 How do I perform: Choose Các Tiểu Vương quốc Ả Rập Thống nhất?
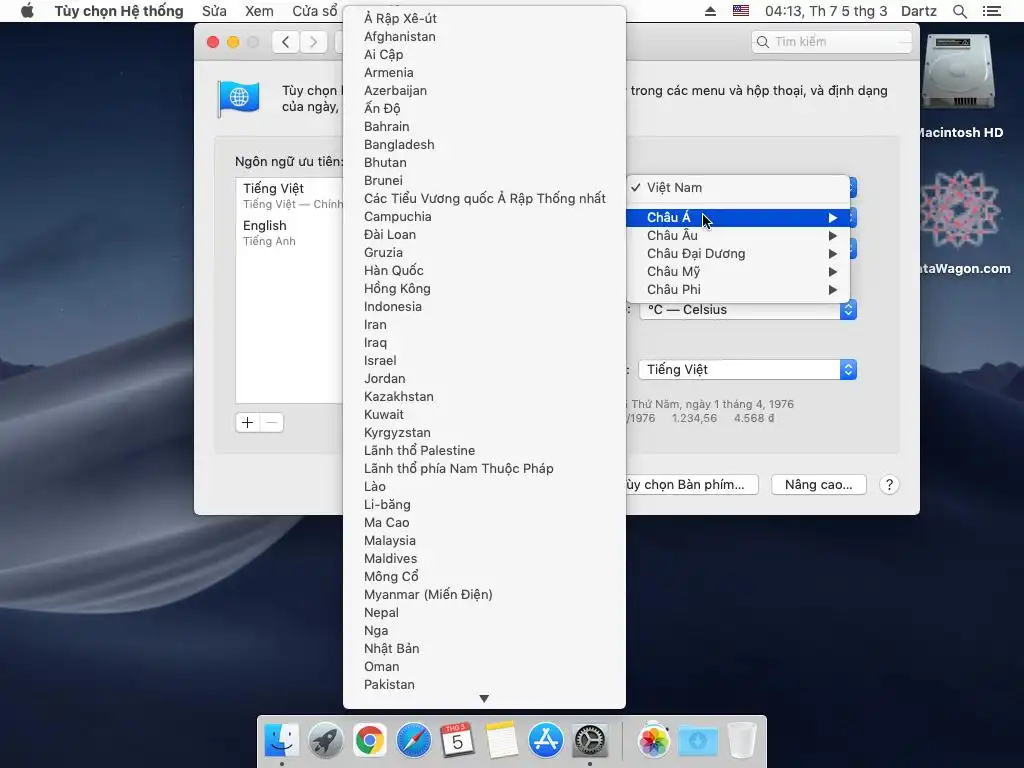click(484, 199)
